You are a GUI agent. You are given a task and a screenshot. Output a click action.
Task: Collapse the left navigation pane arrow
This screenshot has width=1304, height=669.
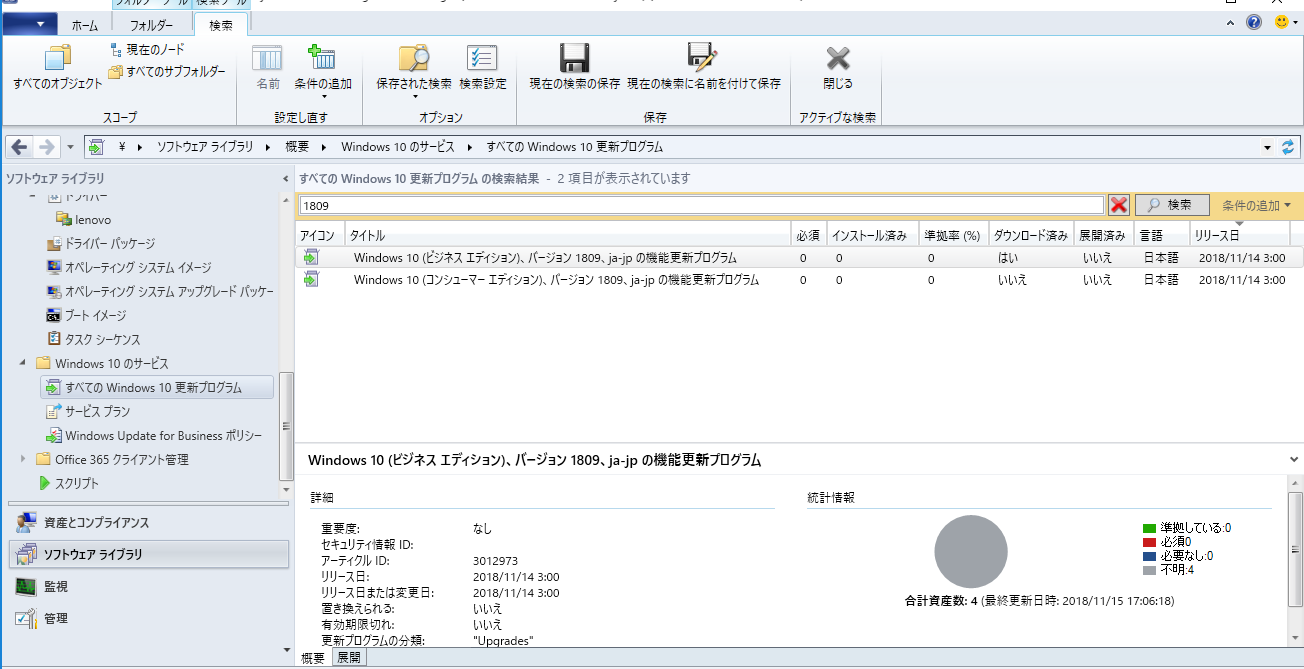[x=286, y=178]
